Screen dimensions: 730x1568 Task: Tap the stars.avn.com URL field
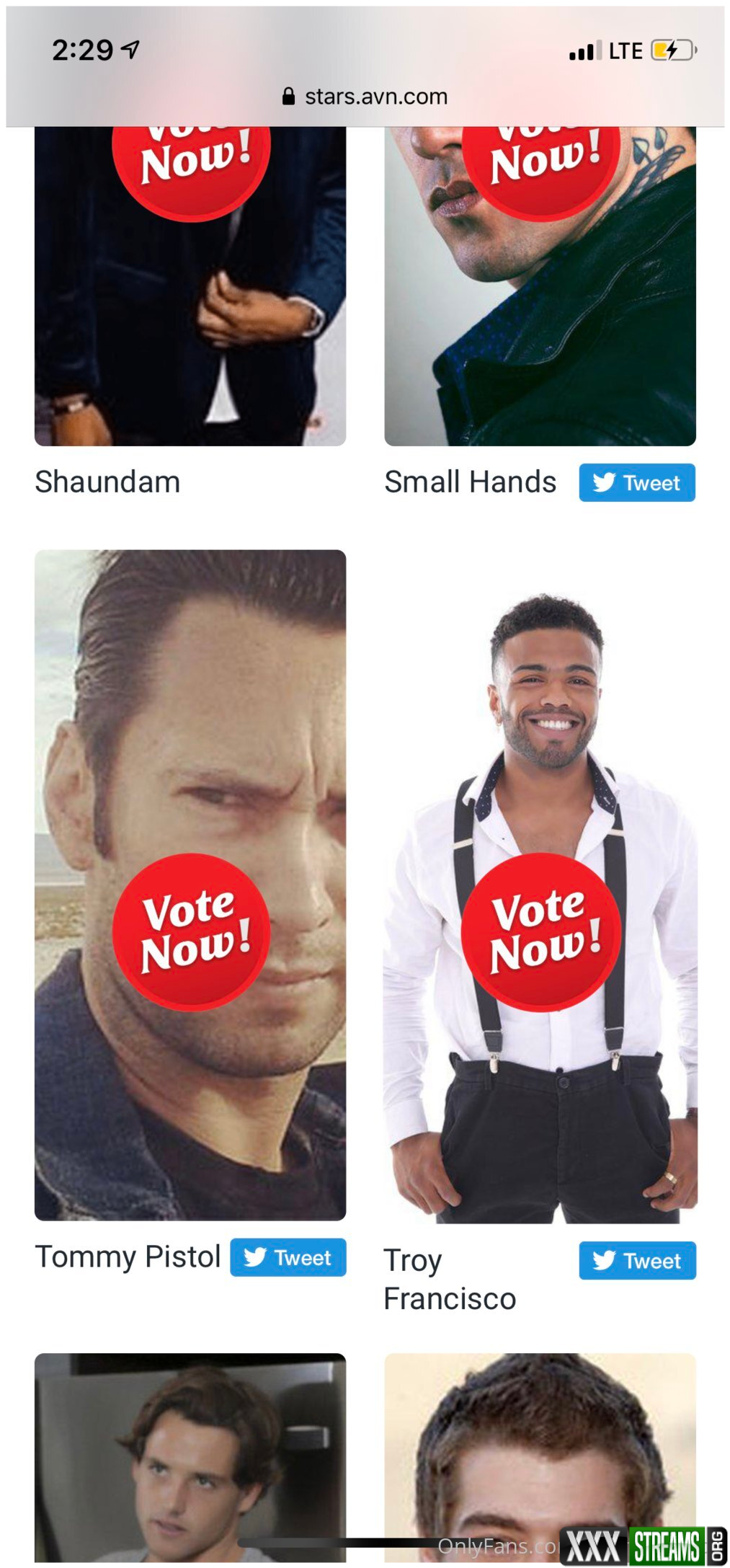tap(365, 97)
